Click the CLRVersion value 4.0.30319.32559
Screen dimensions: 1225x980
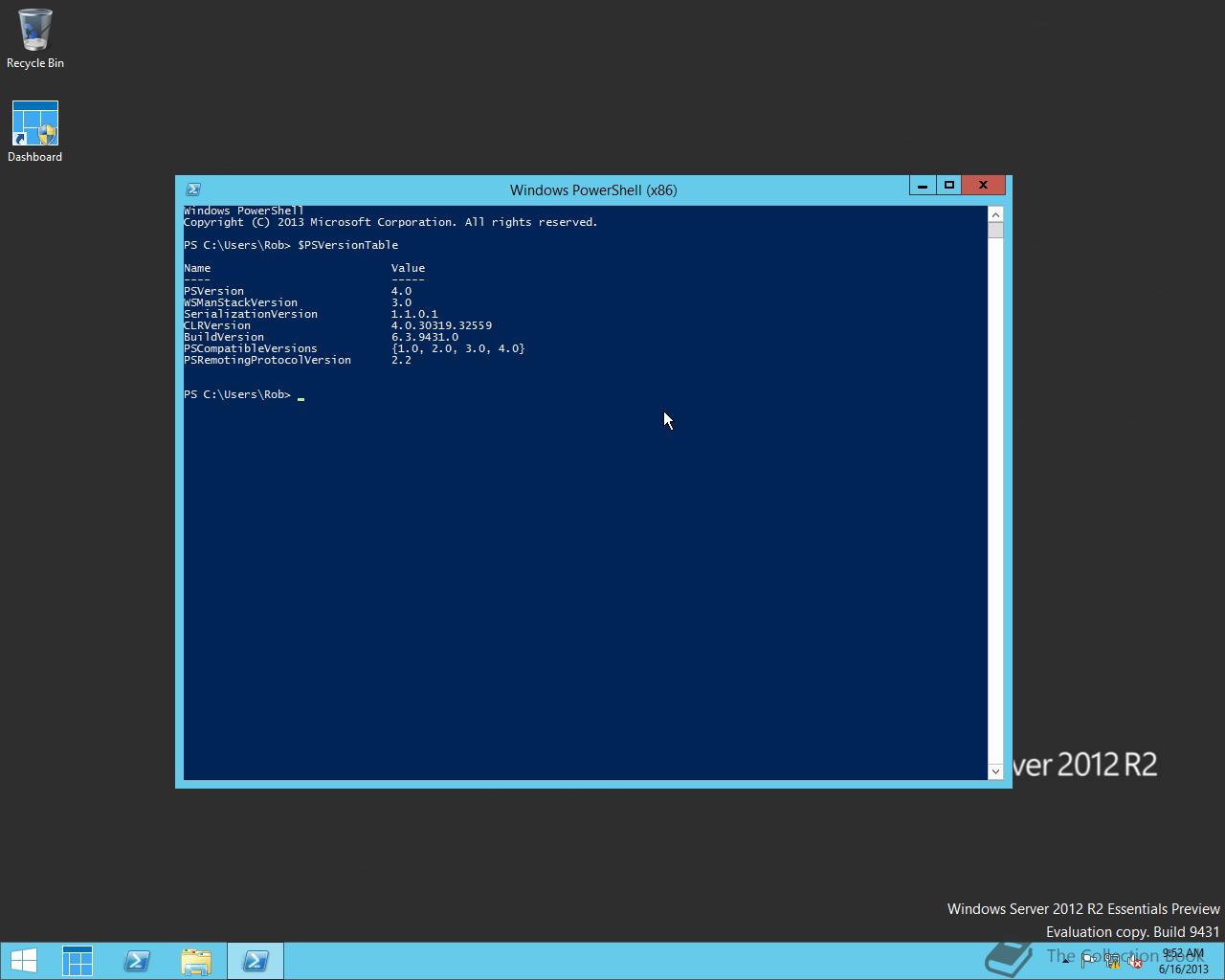441,325
